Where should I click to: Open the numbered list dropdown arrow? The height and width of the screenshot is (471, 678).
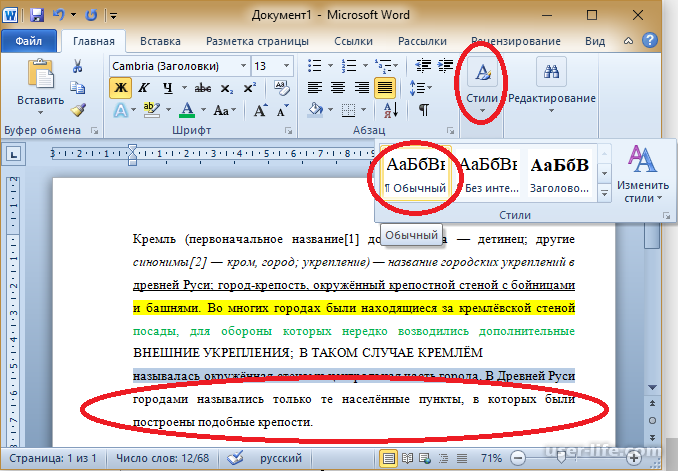[x=365, y=66]
